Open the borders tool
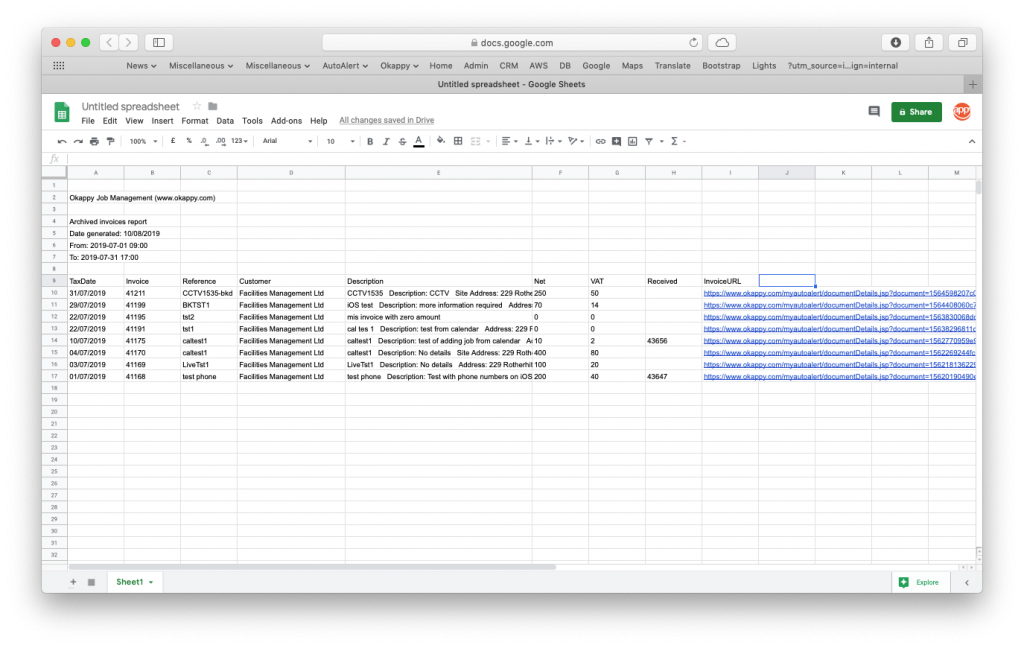The width and height of the screenshot is (1024, 648). coord(458,141)
